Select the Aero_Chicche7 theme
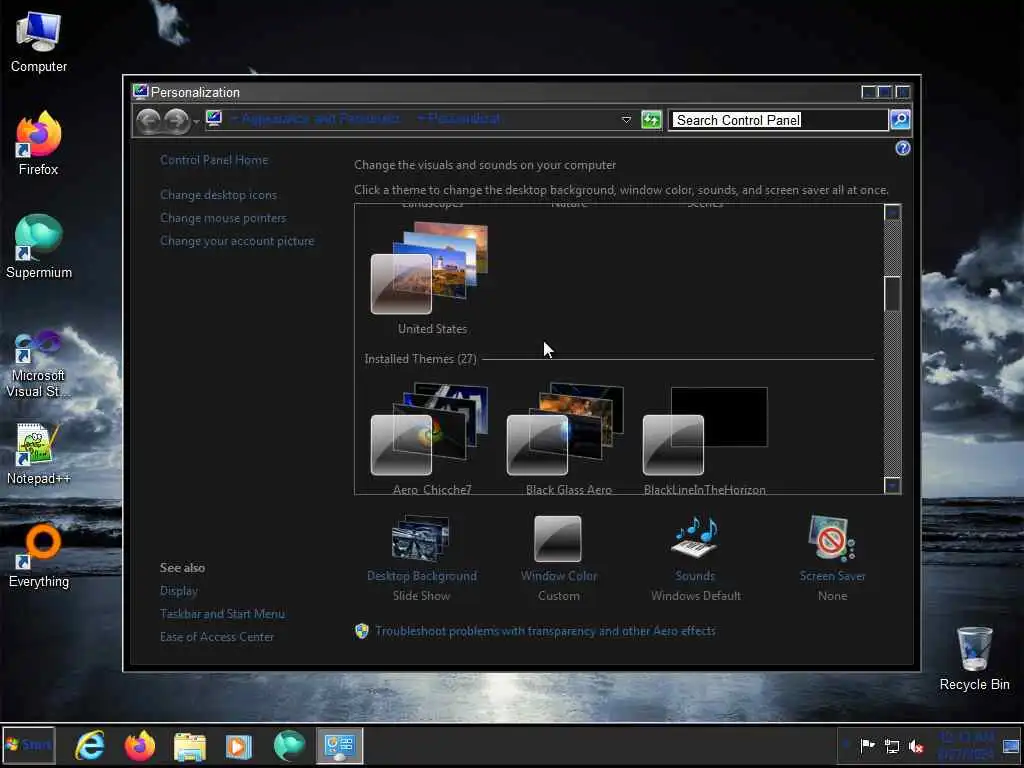The image size is (1024, 768). (x=431, y=438)
